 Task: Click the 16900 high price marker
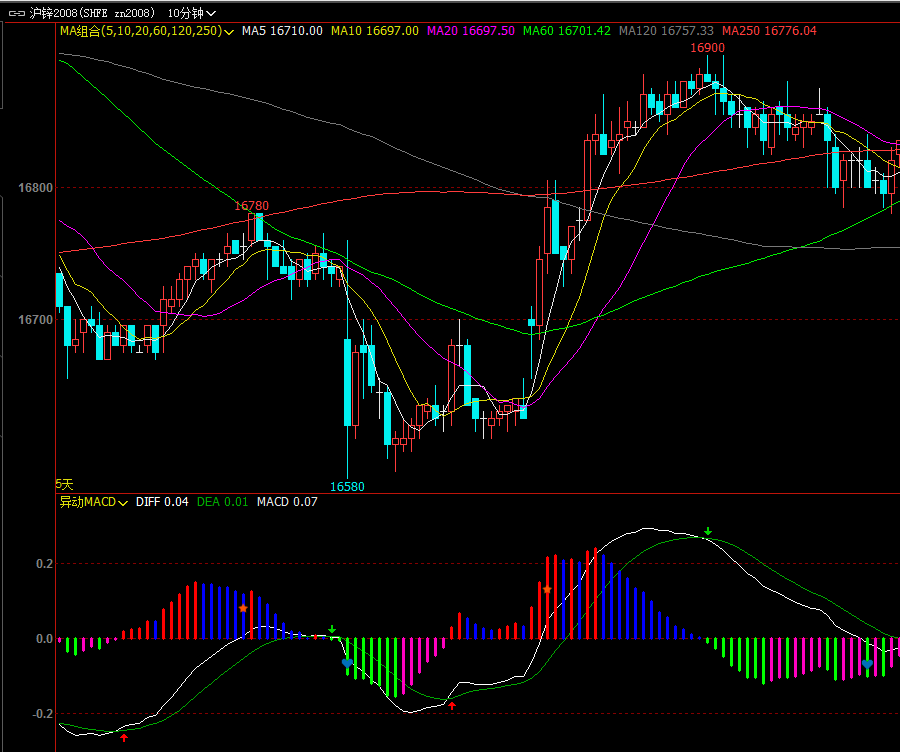707,48
